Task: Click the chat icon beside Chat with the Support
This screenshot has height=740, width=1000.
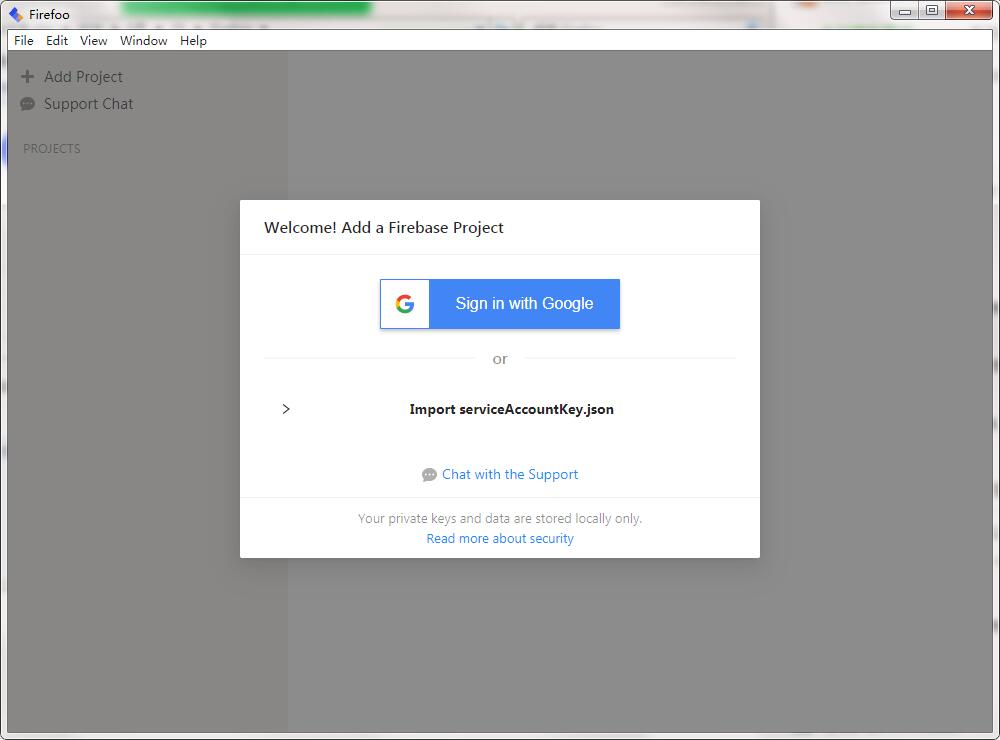Action: (429, 475)
